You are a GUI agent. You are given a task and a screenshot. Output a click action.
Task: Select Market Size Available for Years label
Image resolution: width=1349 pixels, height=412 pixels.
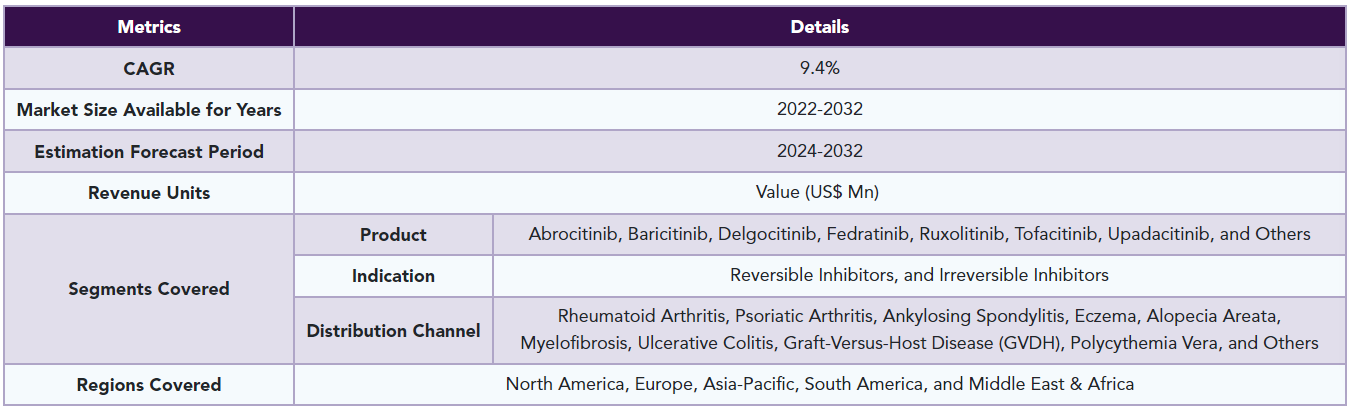click(x=149, y=110)
